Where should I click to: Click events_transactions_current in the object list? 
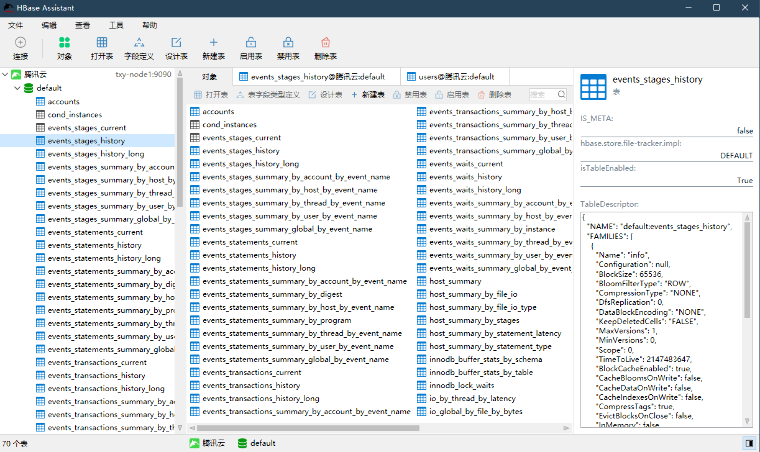pos(252,372)
